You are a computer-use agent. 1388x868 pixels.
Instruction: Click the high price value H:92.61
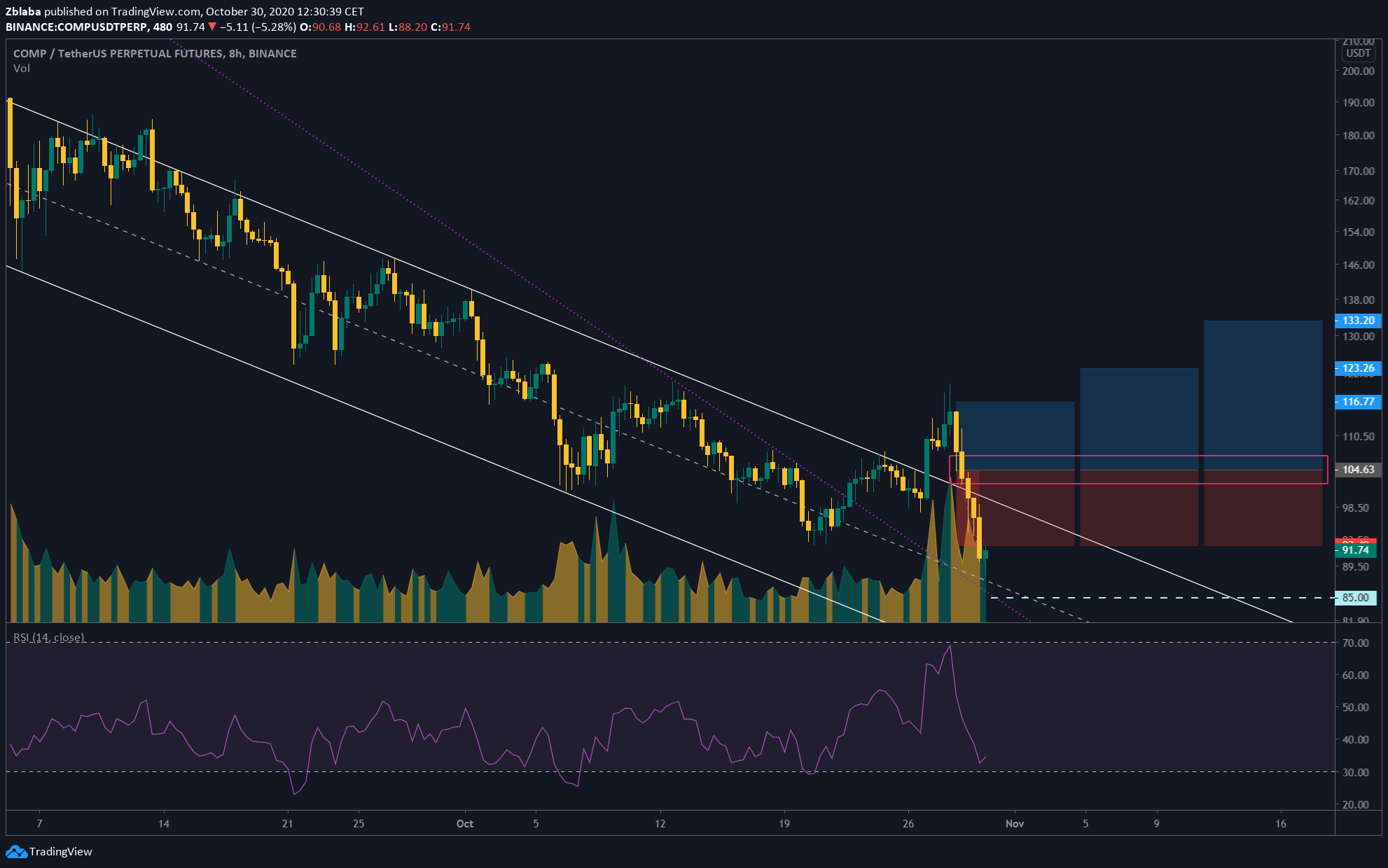[x=366, y=27]
